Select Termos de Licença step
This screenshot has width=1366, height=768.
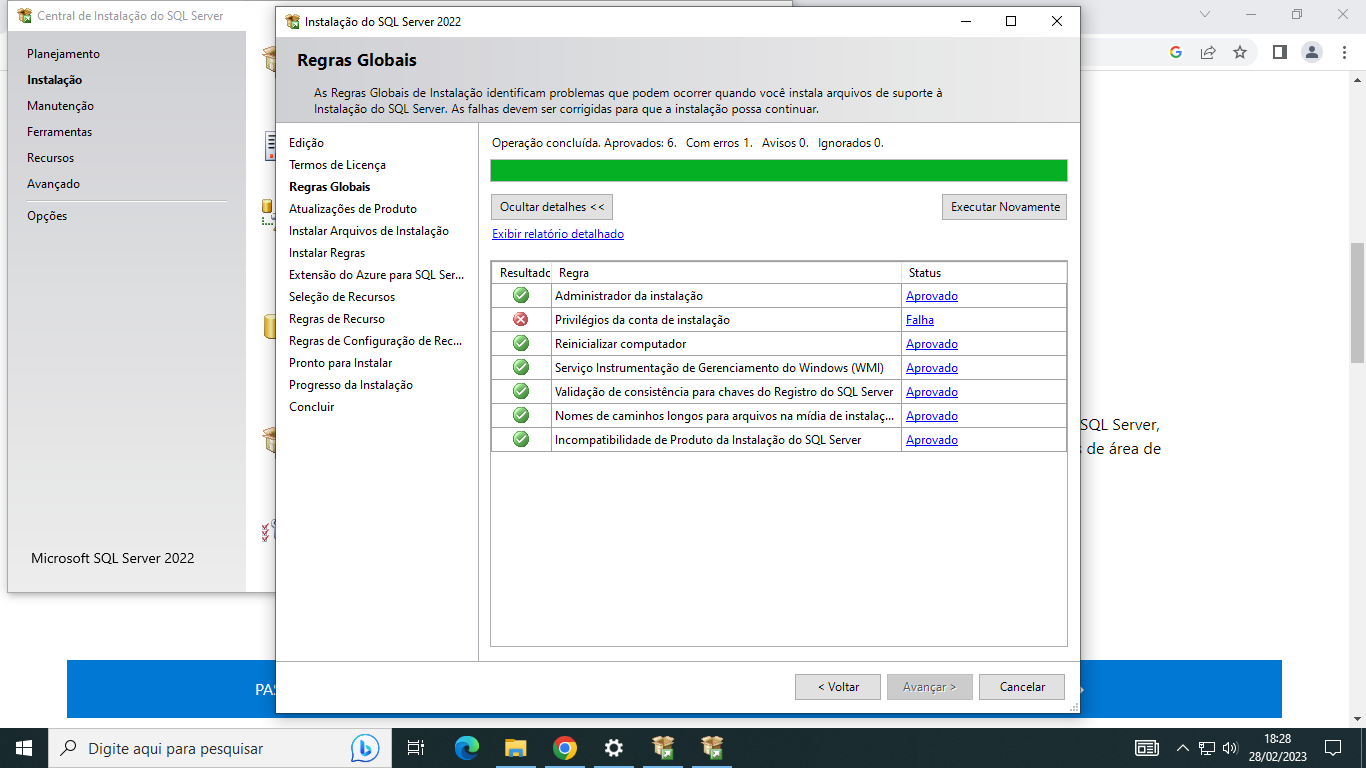[337, 165]
